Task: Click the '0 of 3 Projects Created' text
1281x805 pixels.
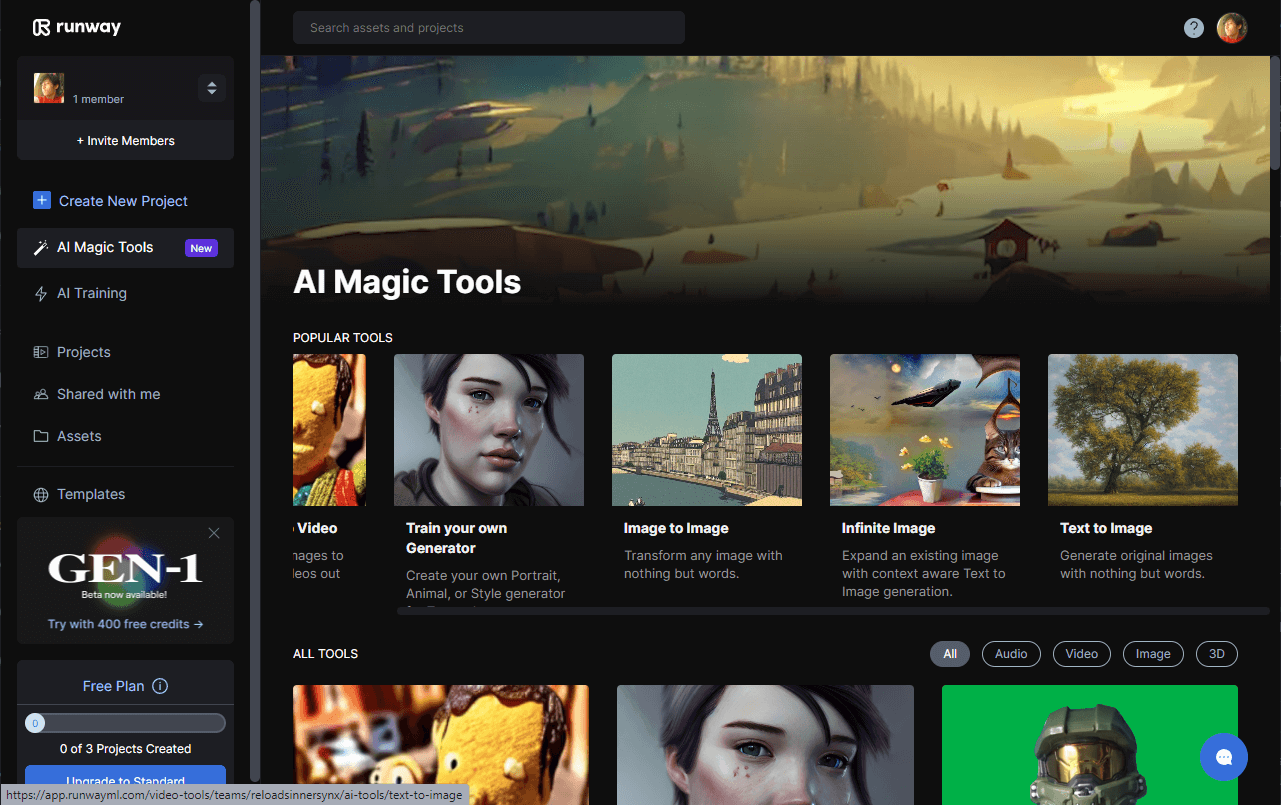Action: (125, 749)
